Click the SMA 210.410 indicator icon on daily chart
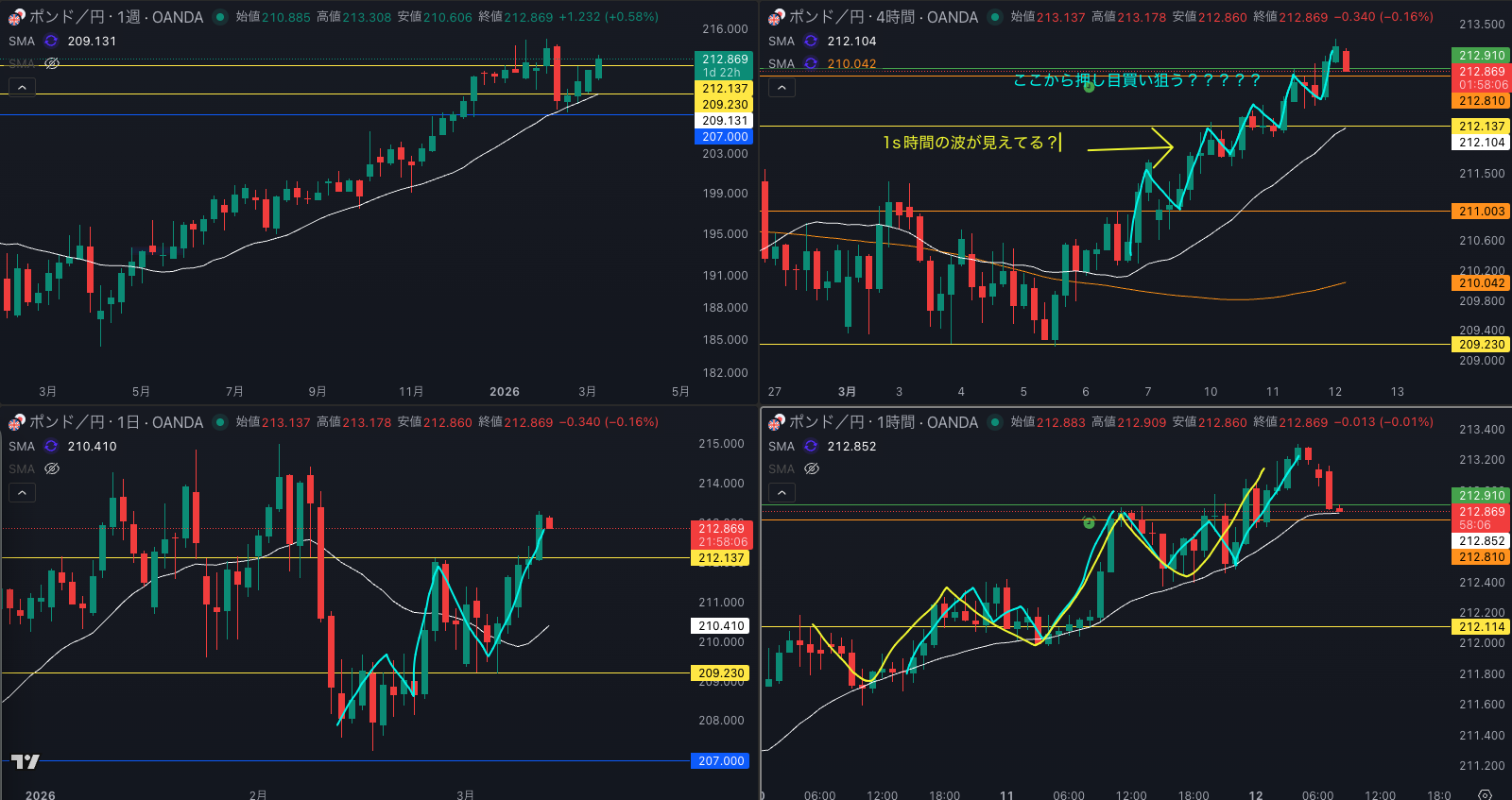Viewport: 1512px width, 800px height. (x=51, y=447)
